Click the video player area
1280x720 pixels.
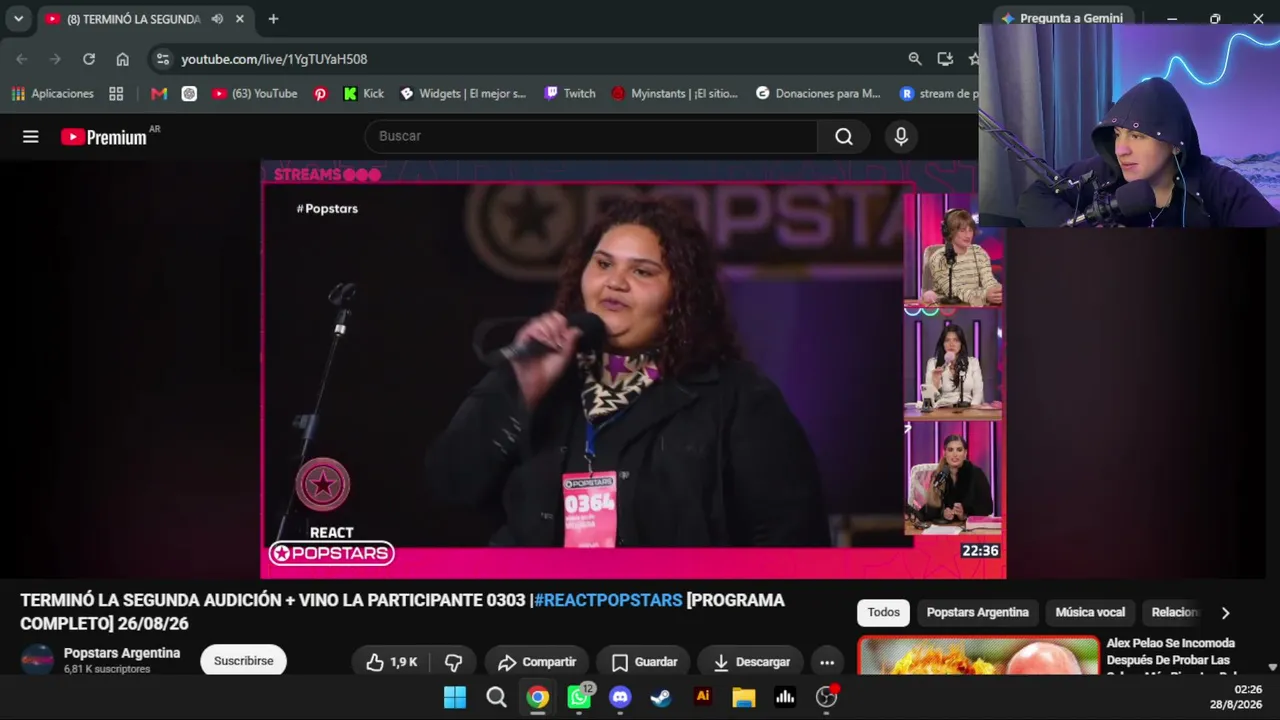[x=633, y=370]
